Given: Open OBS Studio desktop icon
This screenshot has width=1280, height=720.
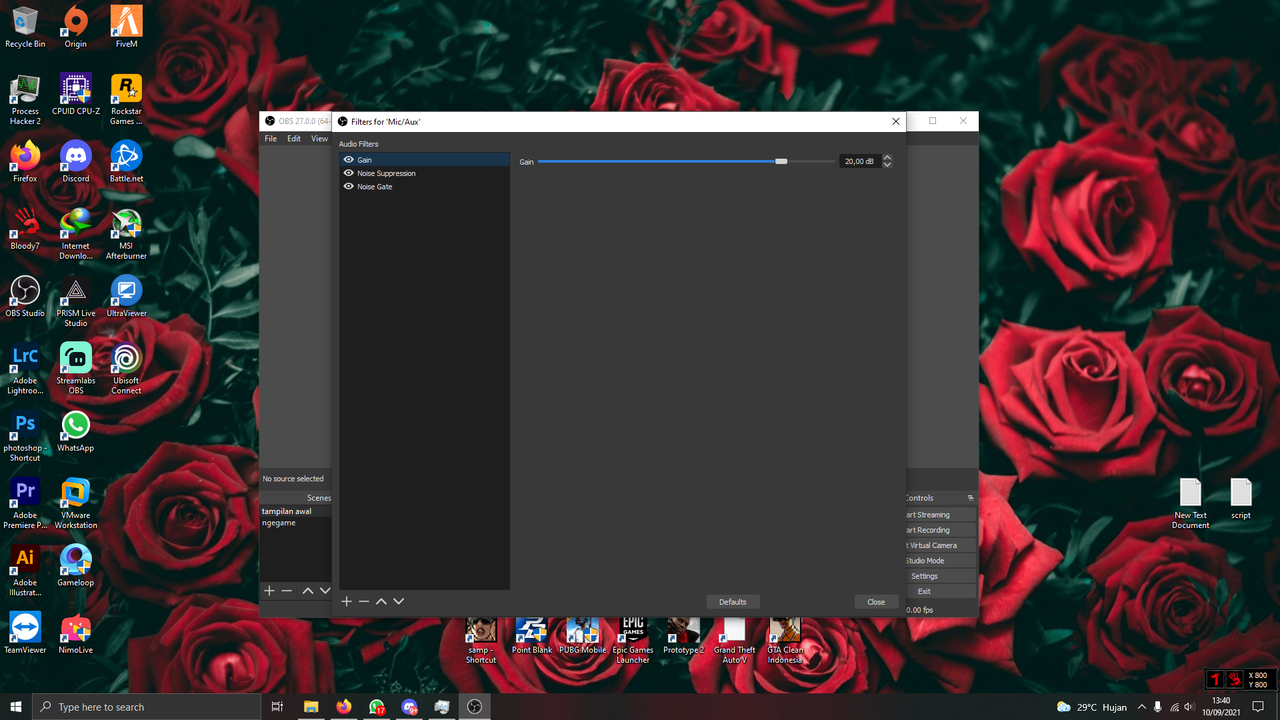Looking at the screenshot, I should 25,296.
